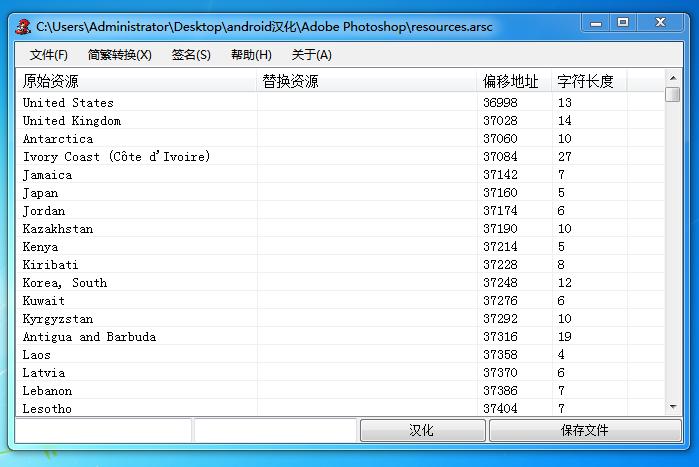This screenshot has width=699, height=467.
Task: Click offset value 37292
Action: (x=500, y=319)
